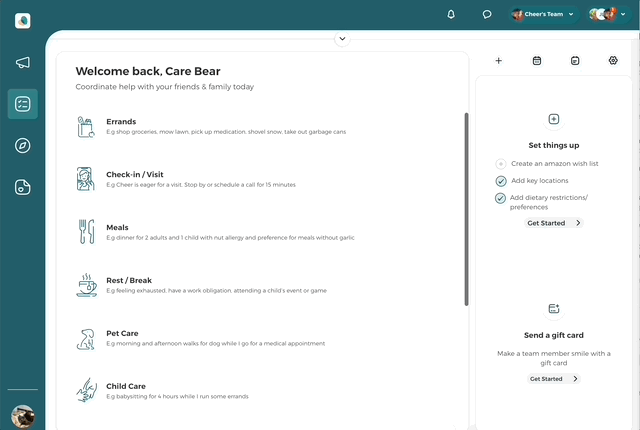This screenshot has height=430, width=640.
Task: Click Get Started under Set things up
Action: click(553, 223)
